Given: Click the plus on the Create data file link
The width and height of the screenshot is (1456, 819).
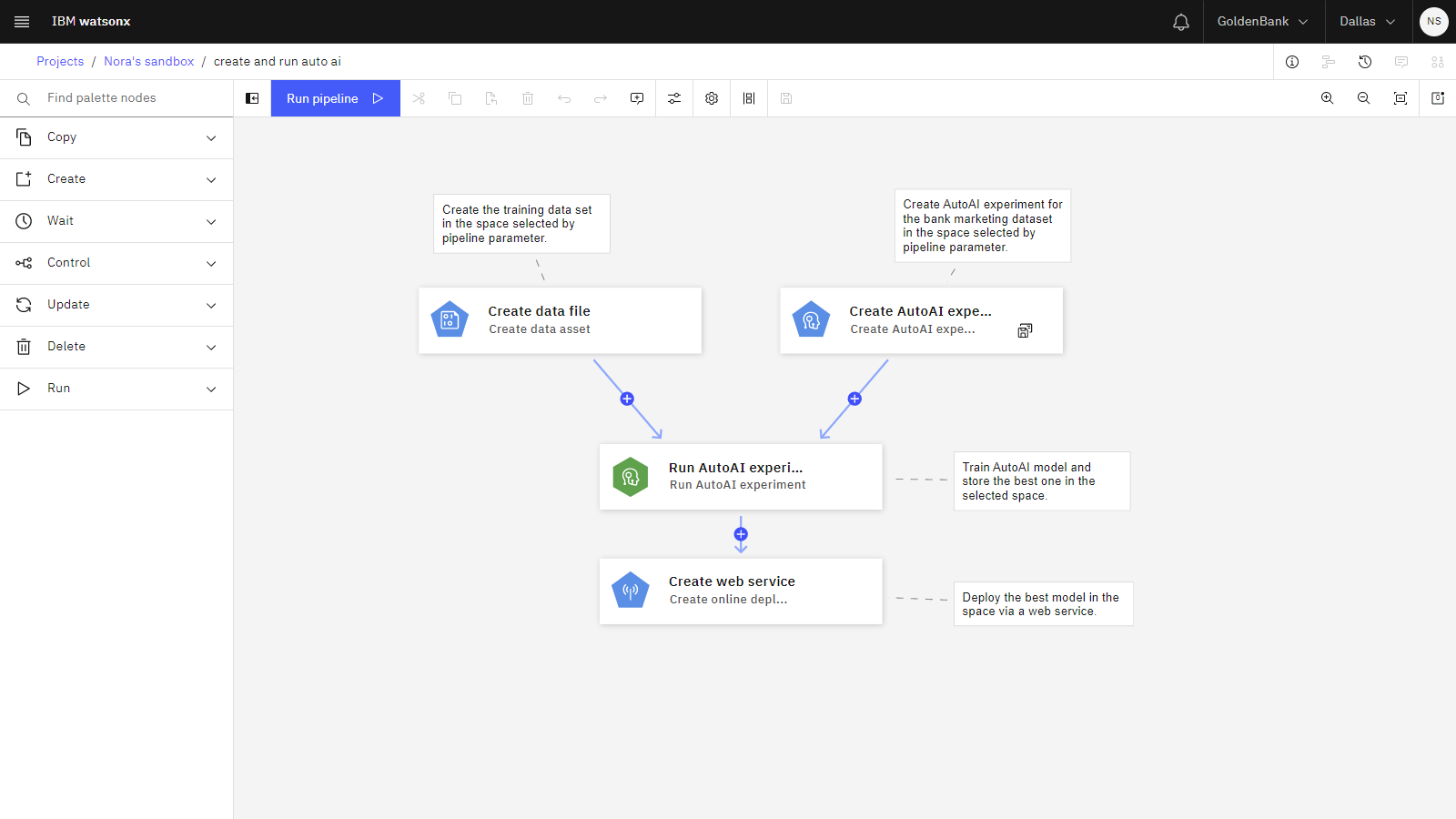Looking at the screenshot, I should pos(627,399).
